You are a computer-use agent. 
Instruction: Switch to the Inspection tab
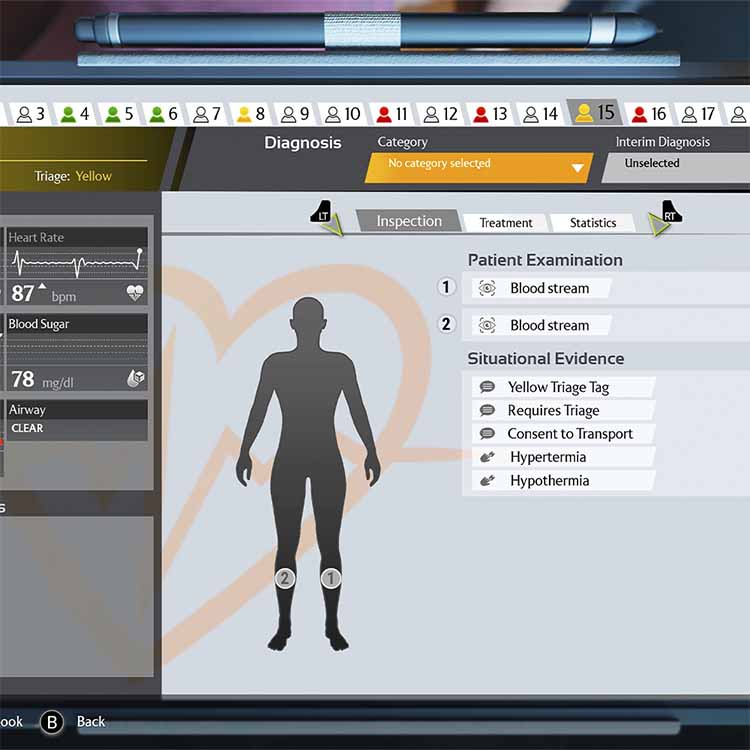coord(409,221)
